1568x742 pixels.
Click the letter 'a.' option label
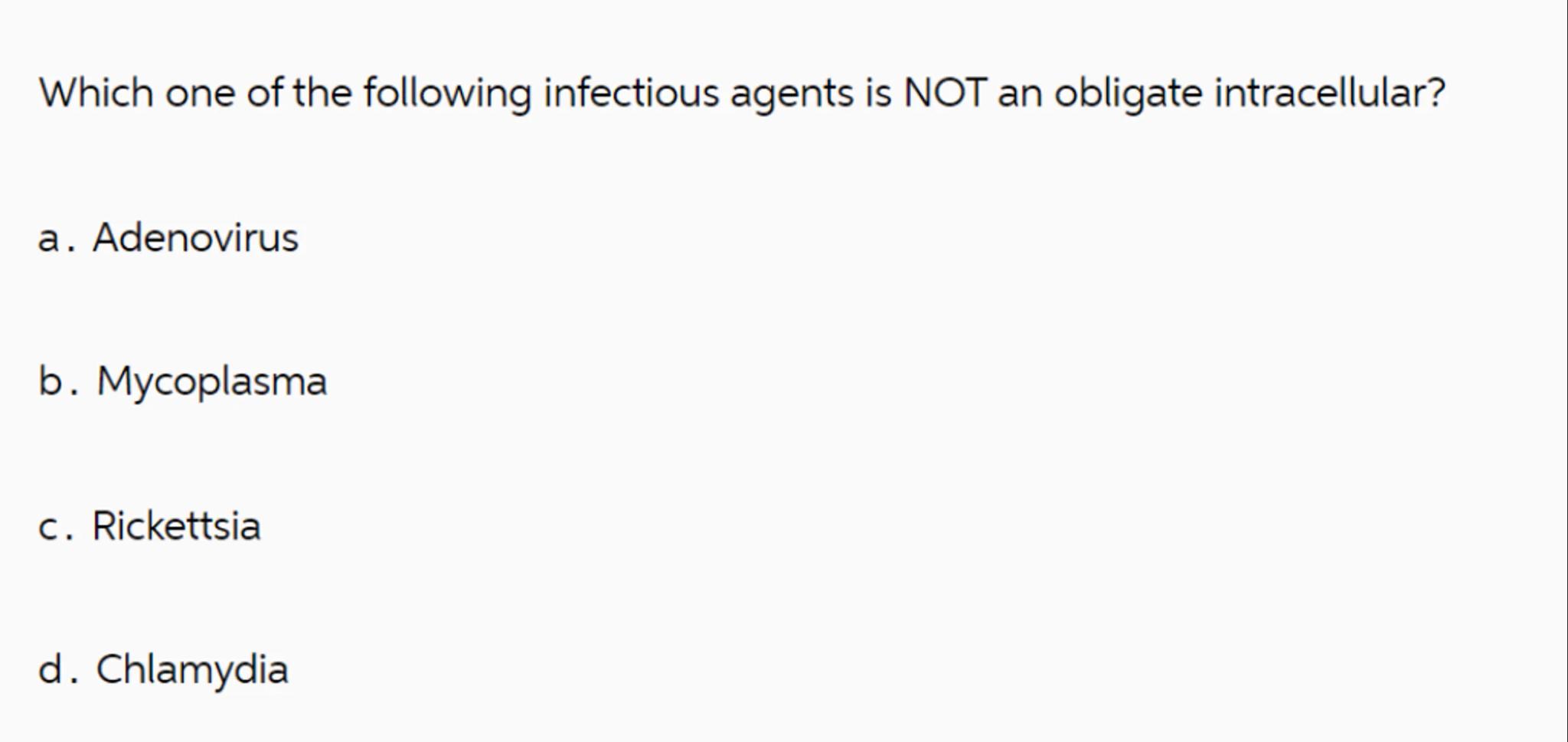pyautogui.click(x=56, y=239)
